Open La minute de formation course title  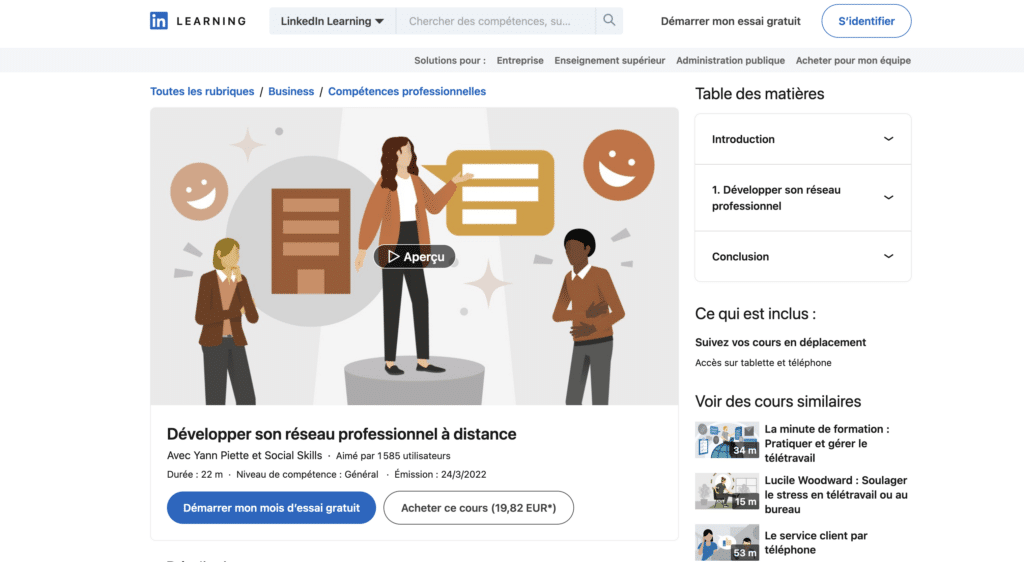(827, 443)
